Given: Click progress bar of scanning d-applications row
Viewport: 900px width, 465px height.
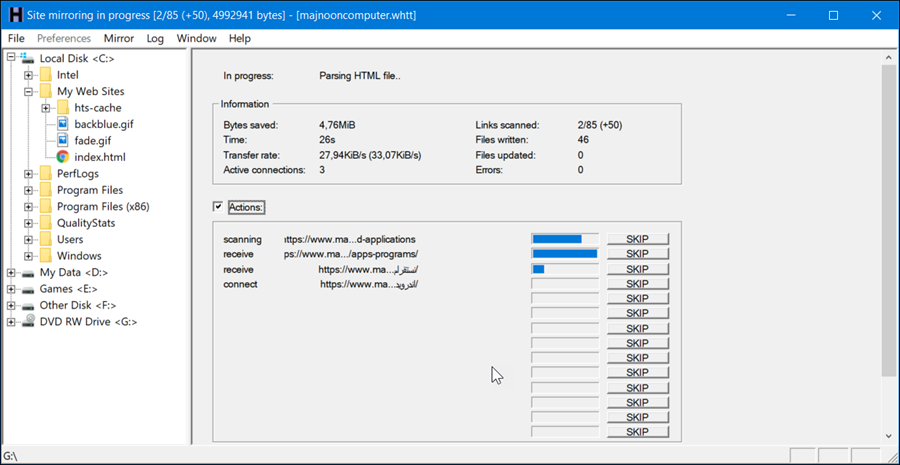Looking at the screenshot, I should click(x=565, y=239).
